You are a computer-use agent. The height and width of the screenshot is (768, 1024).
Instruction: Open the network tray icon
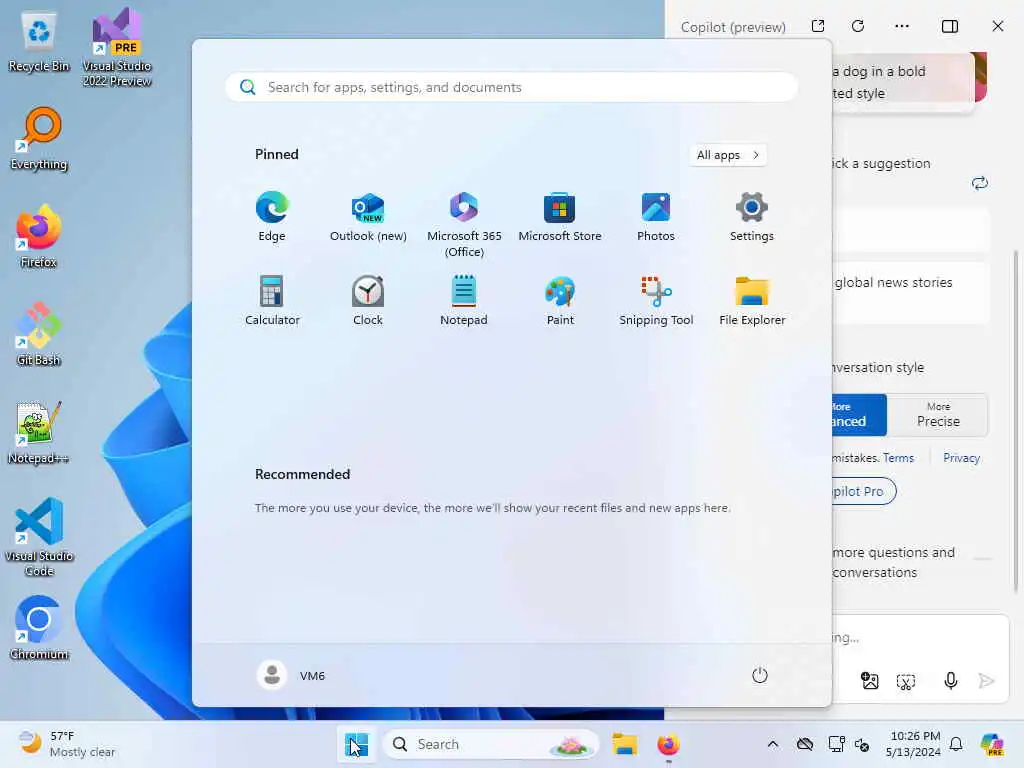pyautogui.click(x=836, y=744)
